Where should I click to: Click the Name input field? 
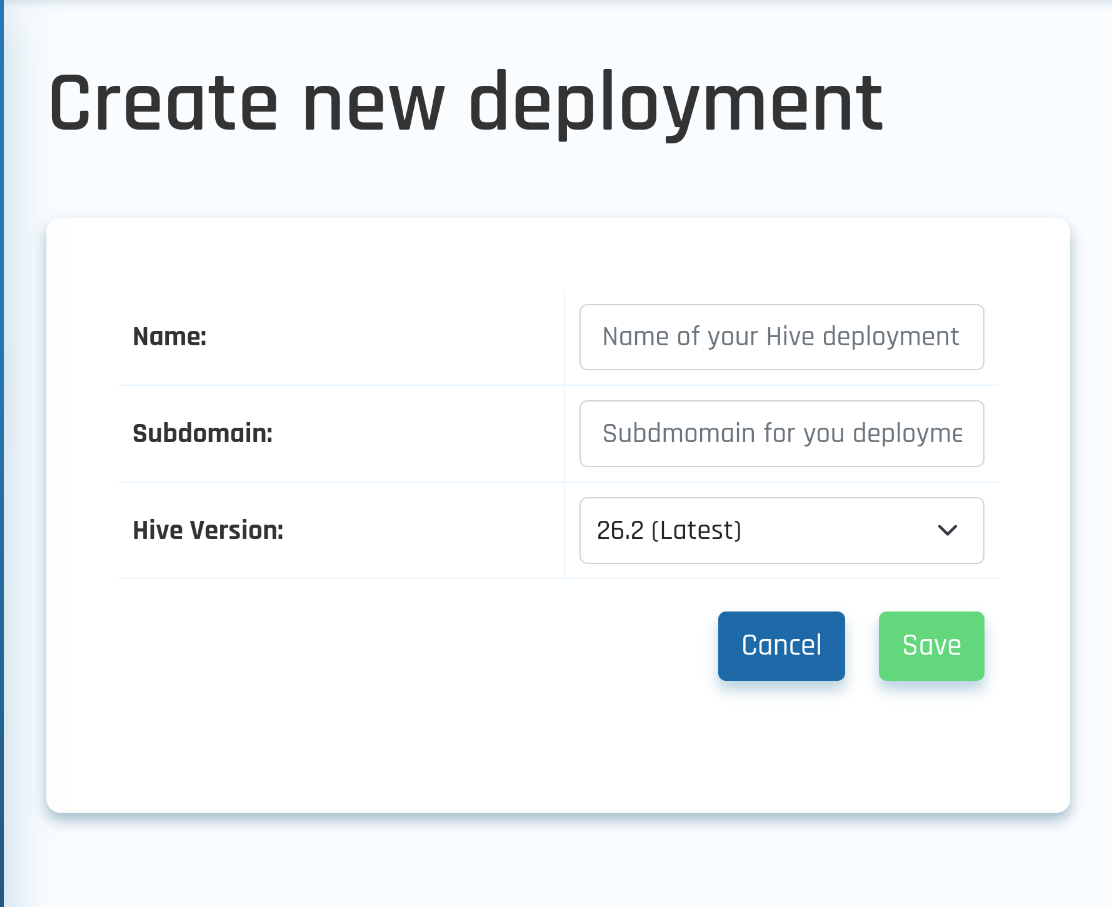[x=781, y=337]
